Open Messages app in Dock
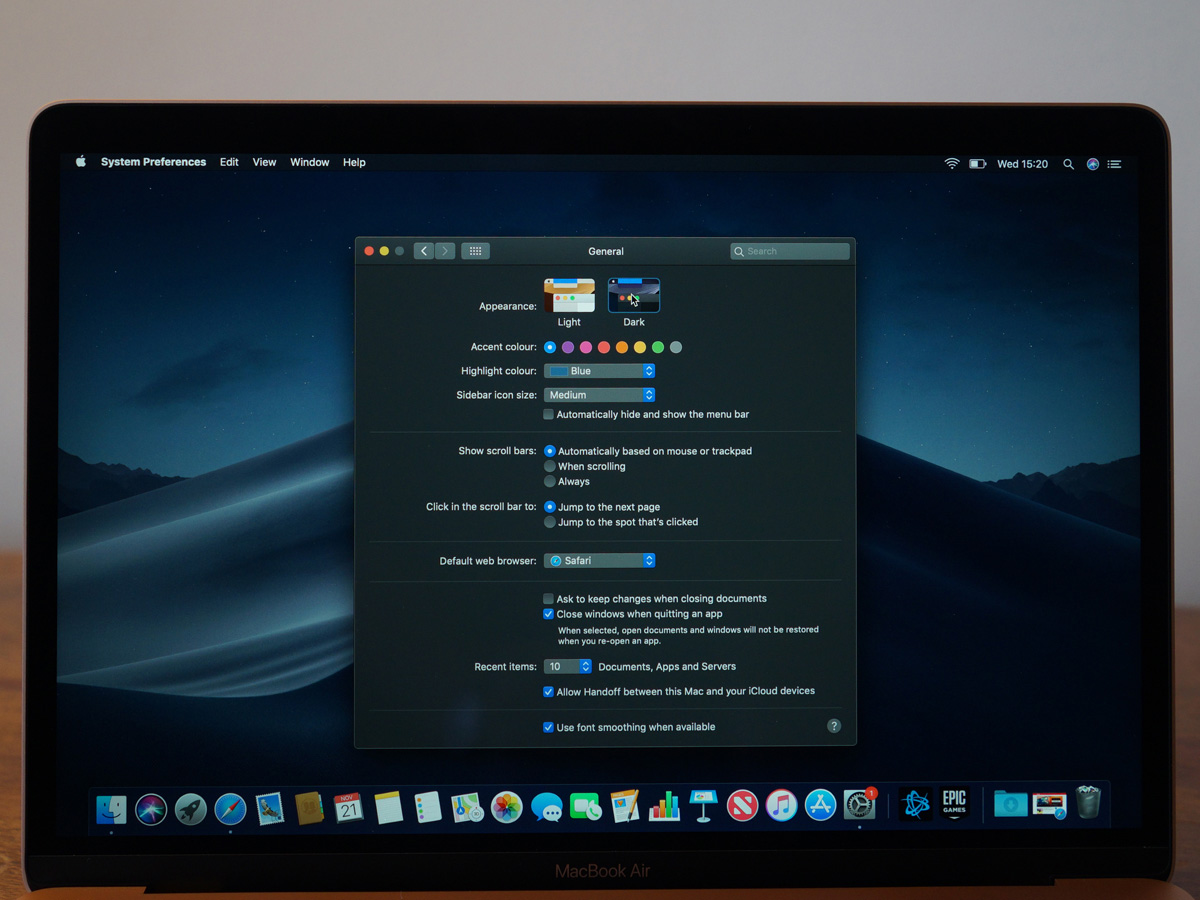Image resolution: width=1200 pixels, height=900 pixels. (546, 807)
